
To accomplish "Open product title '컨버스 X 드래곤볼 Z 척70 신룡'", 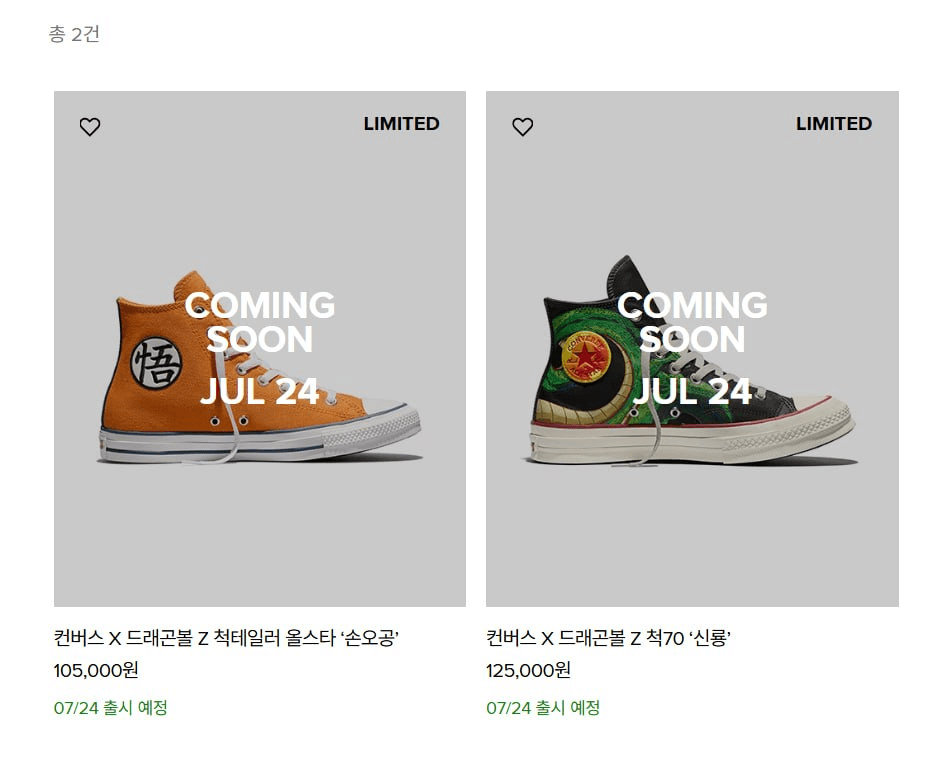I will (x=609, y=638).
